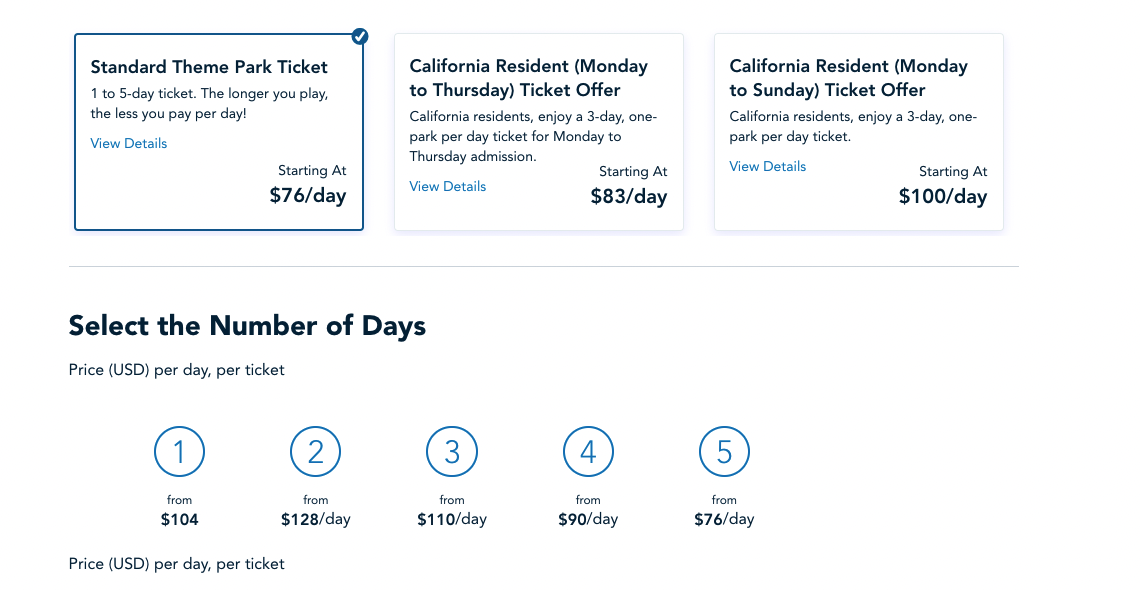The image size is (1140, 590).
Task: Click the $76/day five-day price
Action: point(724,519)
